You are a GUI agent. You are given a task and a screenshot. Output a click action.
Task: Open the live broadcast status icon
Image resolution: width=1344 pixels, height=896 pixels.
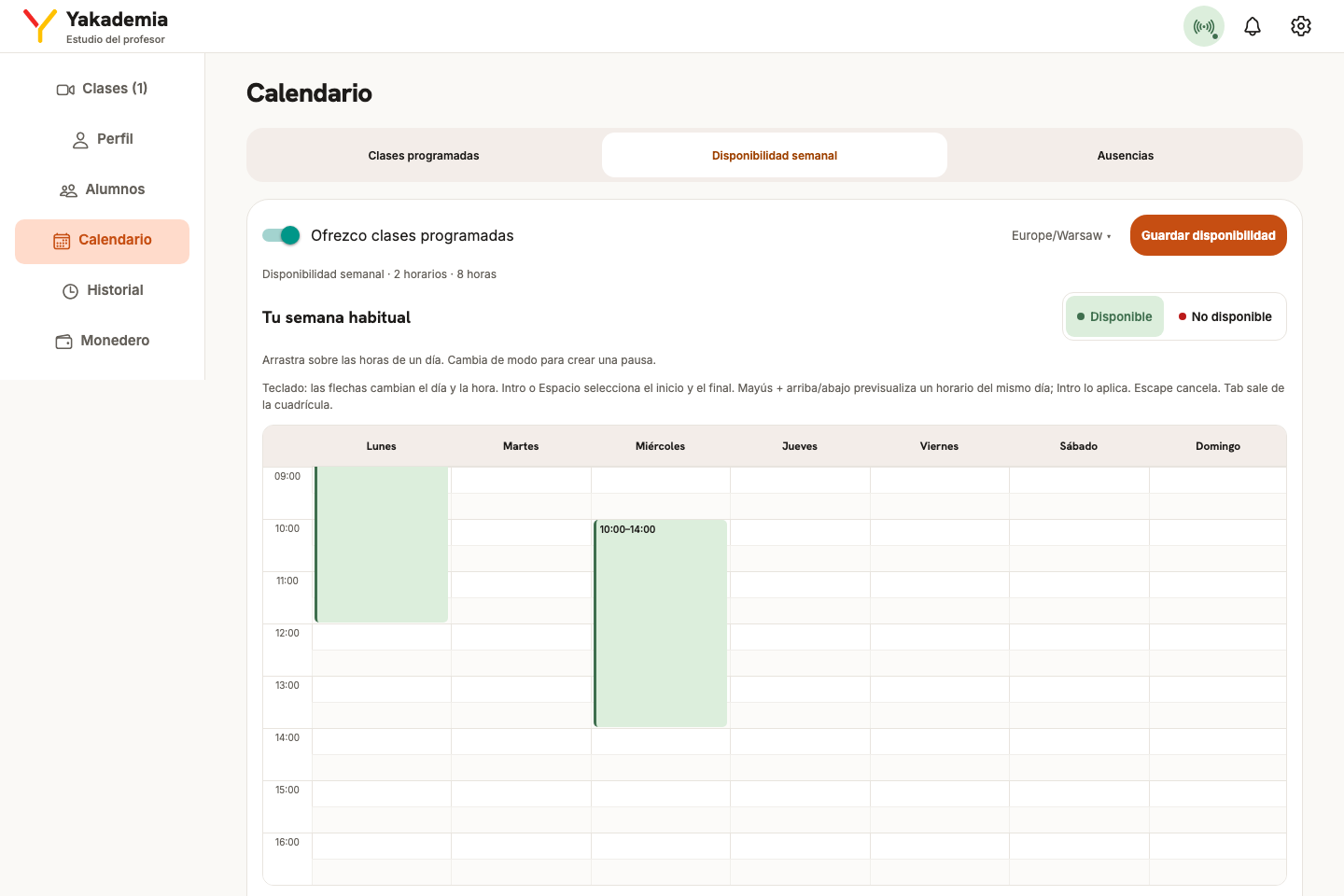pyautogui.click(x=1204, y=26)
